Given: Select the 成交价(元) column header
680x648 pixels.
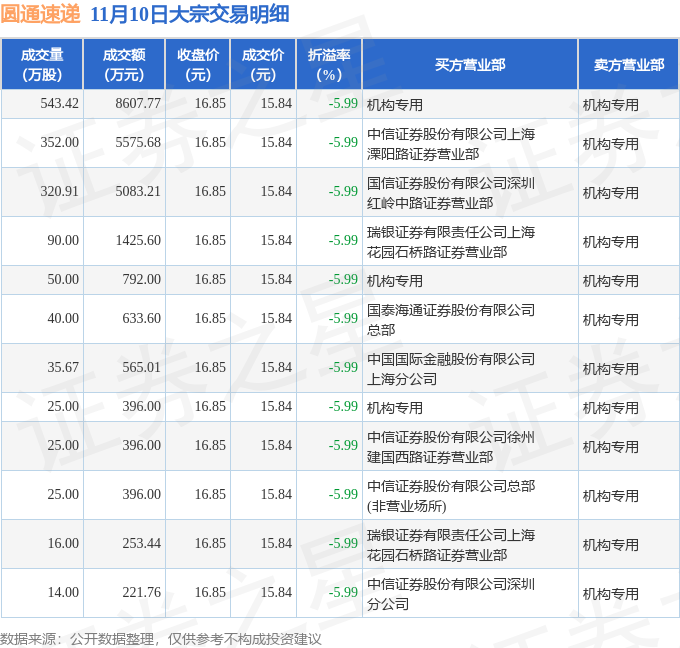Looking at the screenshot, I should 263,65.
